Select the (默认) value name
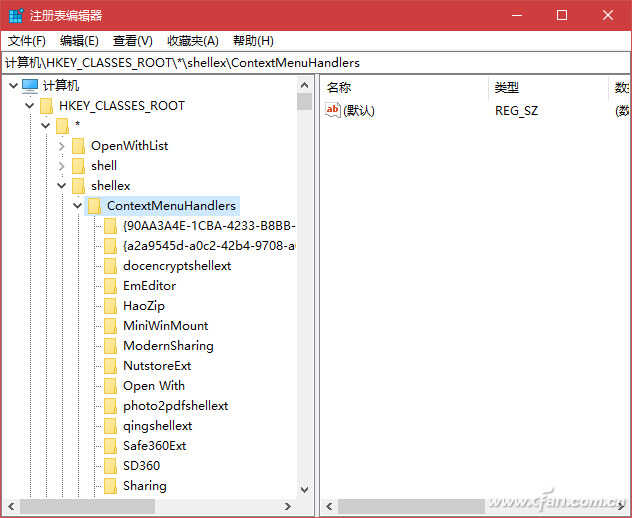632x518 pixels. coord(359,110)
